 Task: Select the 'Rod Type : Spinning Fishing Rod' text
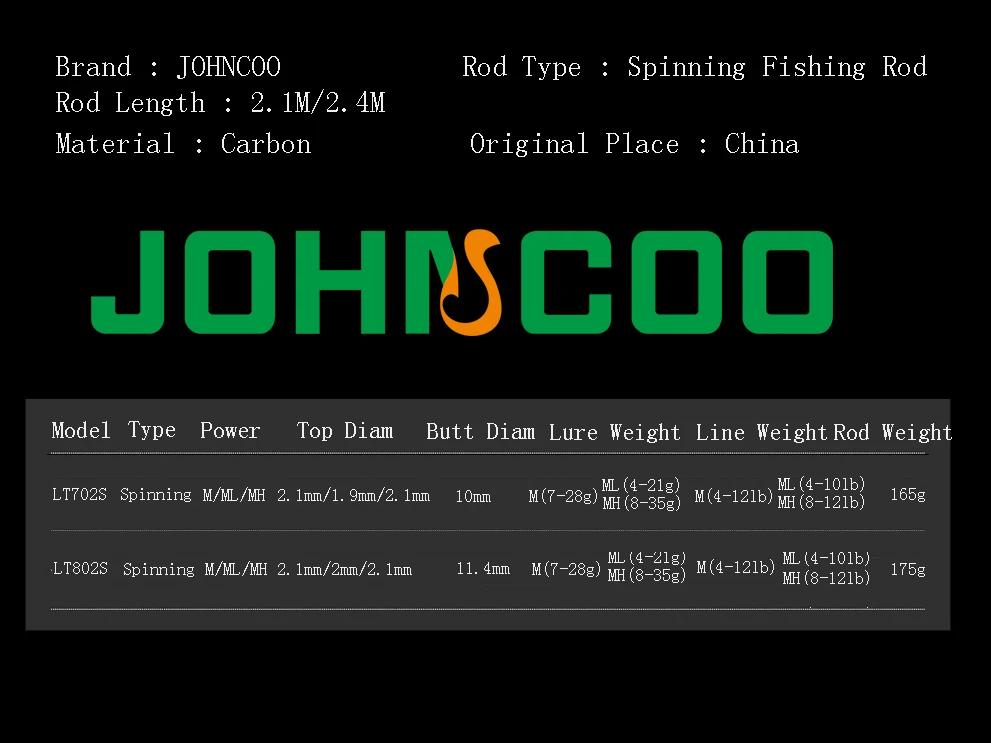click(694, 68)
